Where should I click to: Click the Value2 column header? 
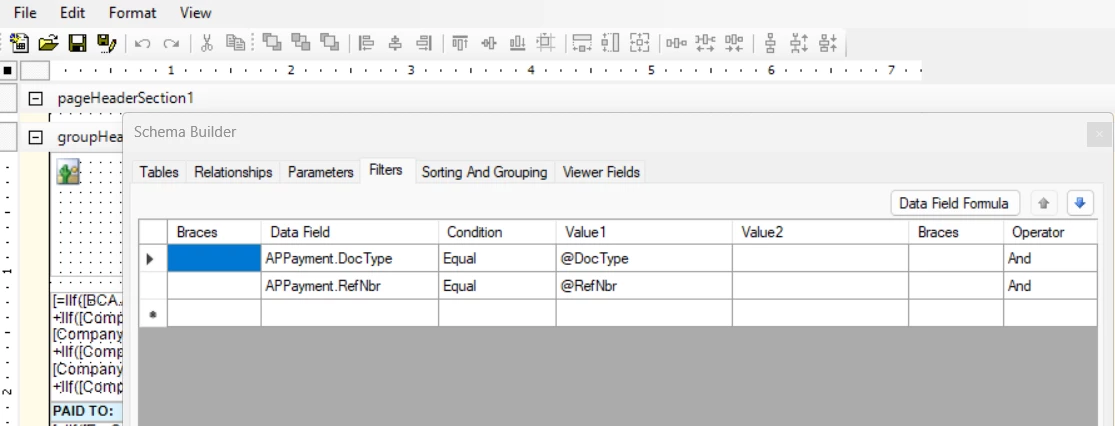tap(821, 233)
